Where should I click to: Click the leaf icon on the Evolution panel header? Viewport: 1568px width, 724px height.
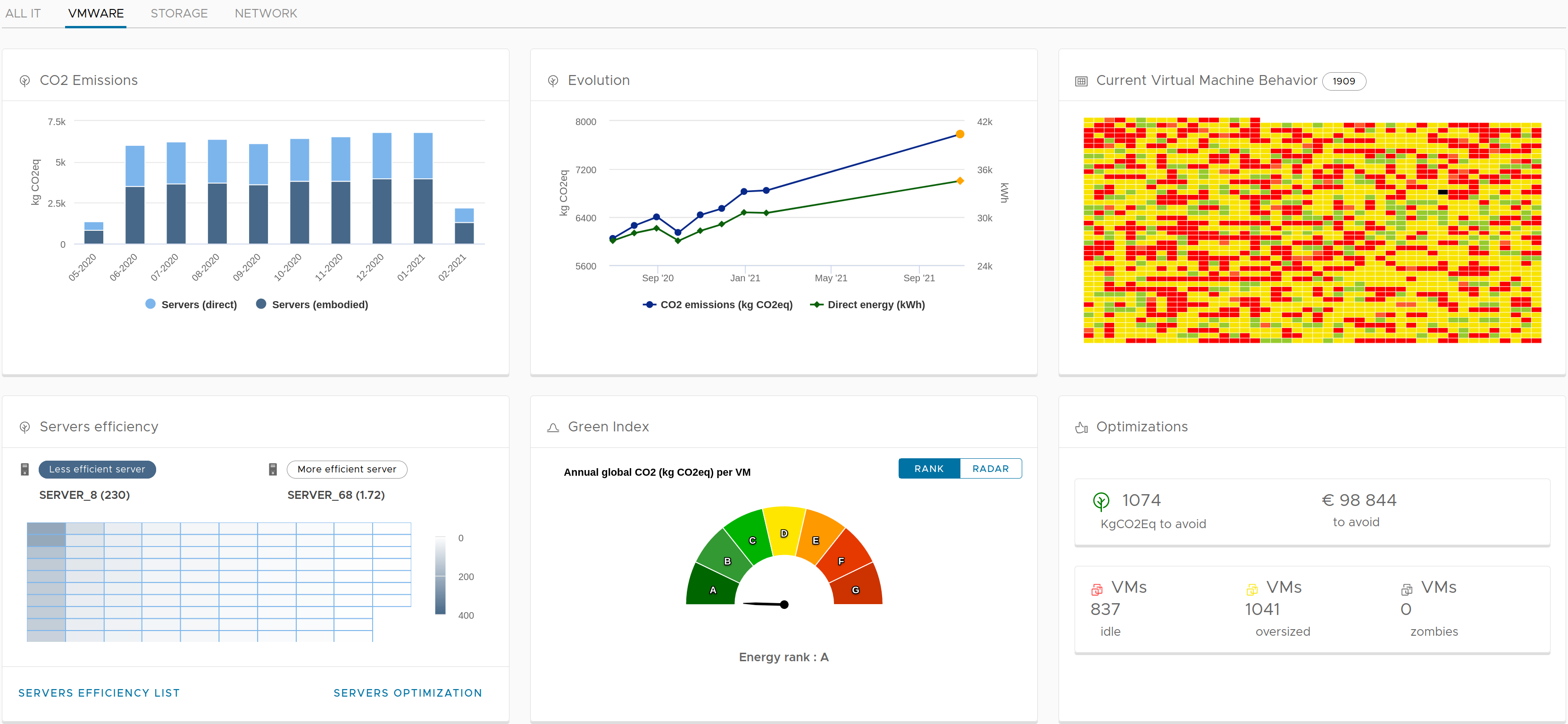(553, 80)
